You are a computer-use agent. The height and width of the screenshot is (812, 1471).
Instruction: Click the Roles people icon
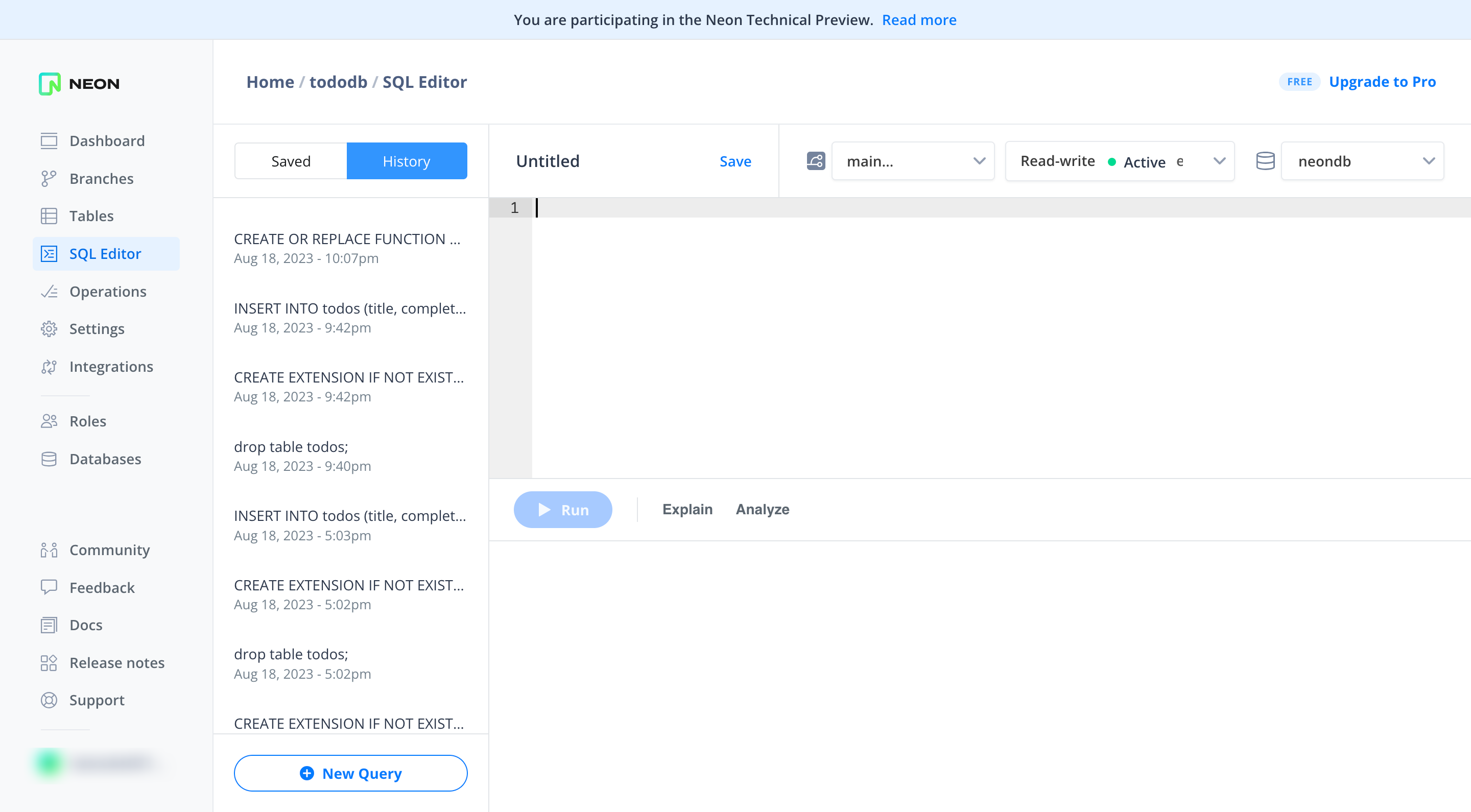coord(49,421)
